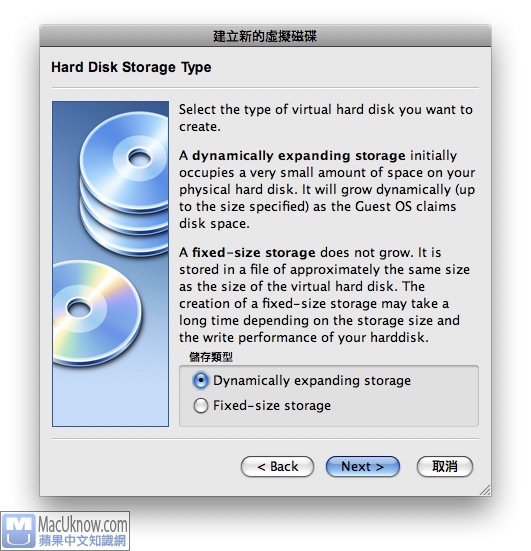Screen dimensions: 531x551
Task: Click the 'Select the type of virtual' intro text
Action: pos(255,110)
